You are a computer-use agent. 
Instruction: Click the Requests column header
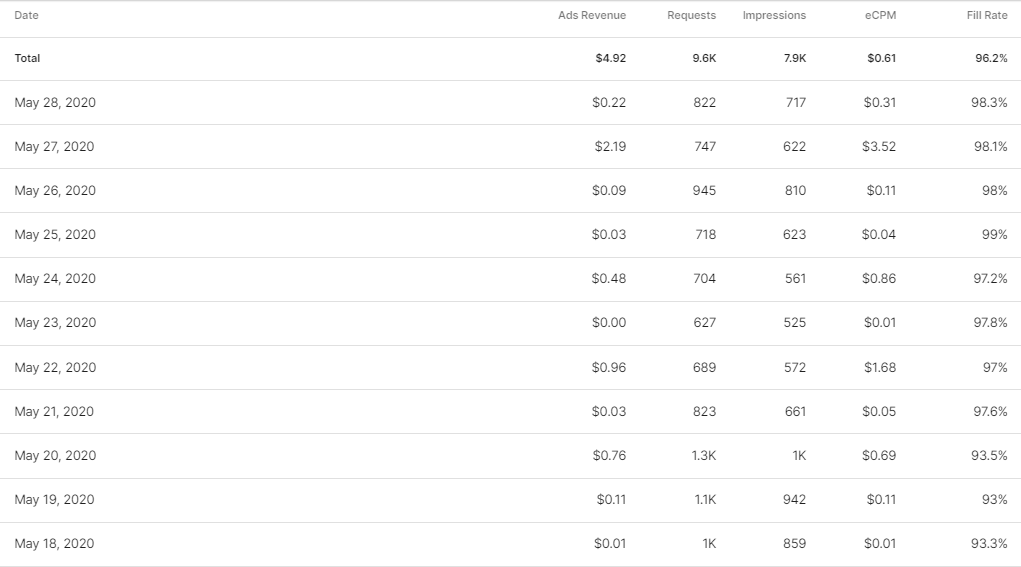pos(692,16)
